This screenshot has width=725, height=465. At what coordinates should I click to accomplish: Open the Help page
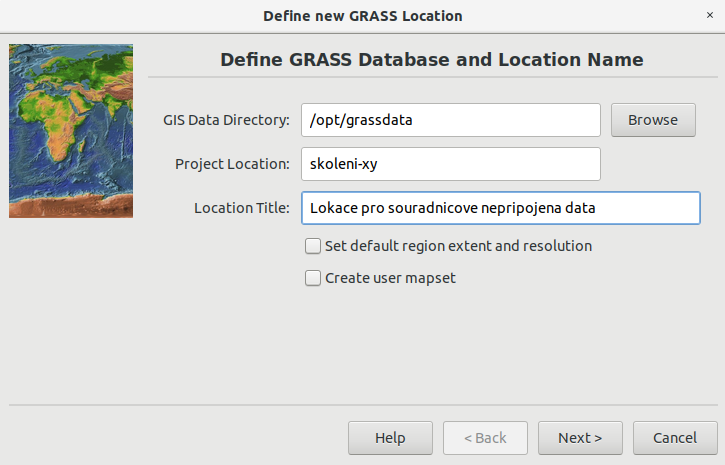[x=390, y=438]
